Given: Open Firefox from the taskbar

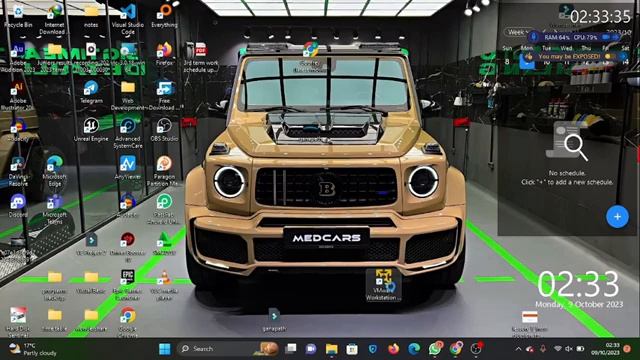Looking at the screenshot, I should (x=393, y=349).
